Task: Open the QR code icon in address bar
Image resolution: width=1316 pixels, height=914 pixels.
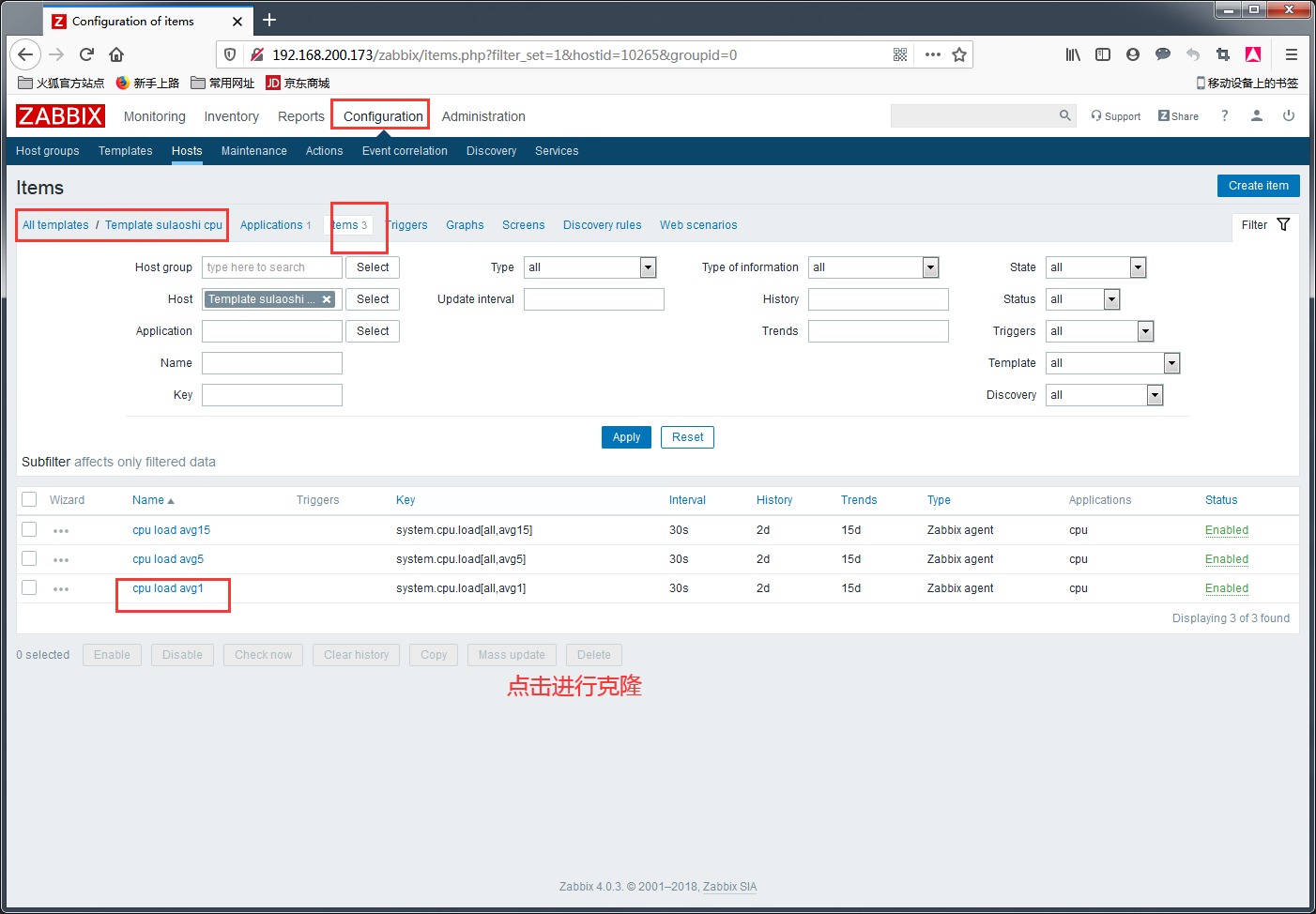Action: [x=900, y=54]
